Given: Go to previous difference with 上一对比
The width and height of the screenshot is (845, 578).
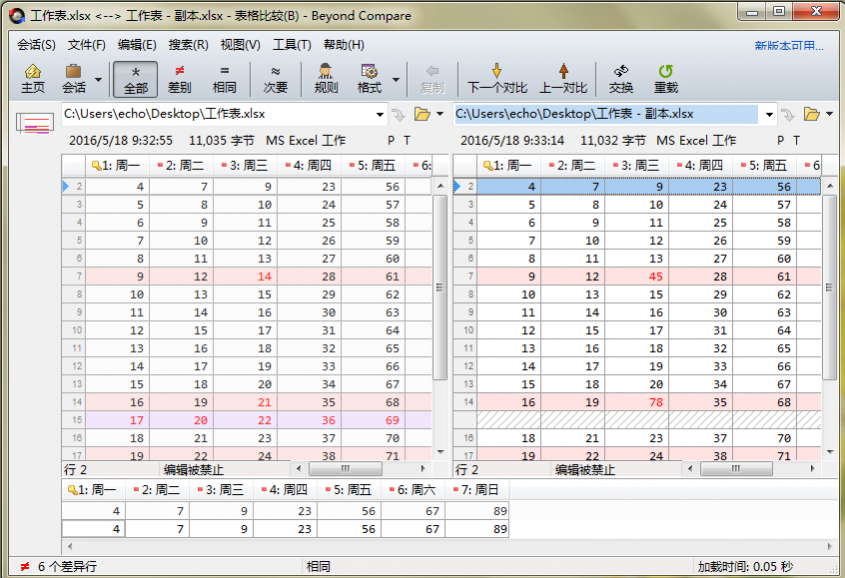Looking at the screenshot, I should [x=563, y=79].
